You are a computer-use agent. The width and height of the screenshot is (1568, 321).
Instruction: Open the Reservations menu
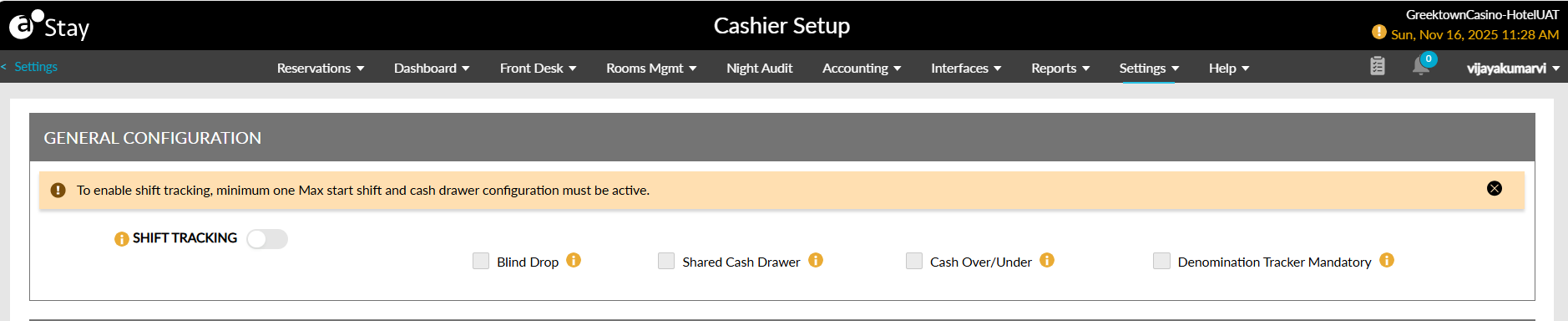(321, 68)
